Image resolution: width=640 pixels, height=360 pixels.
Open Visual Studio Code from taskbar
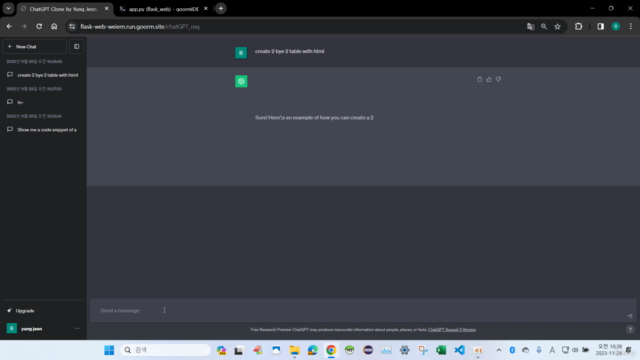click(460, 350)
